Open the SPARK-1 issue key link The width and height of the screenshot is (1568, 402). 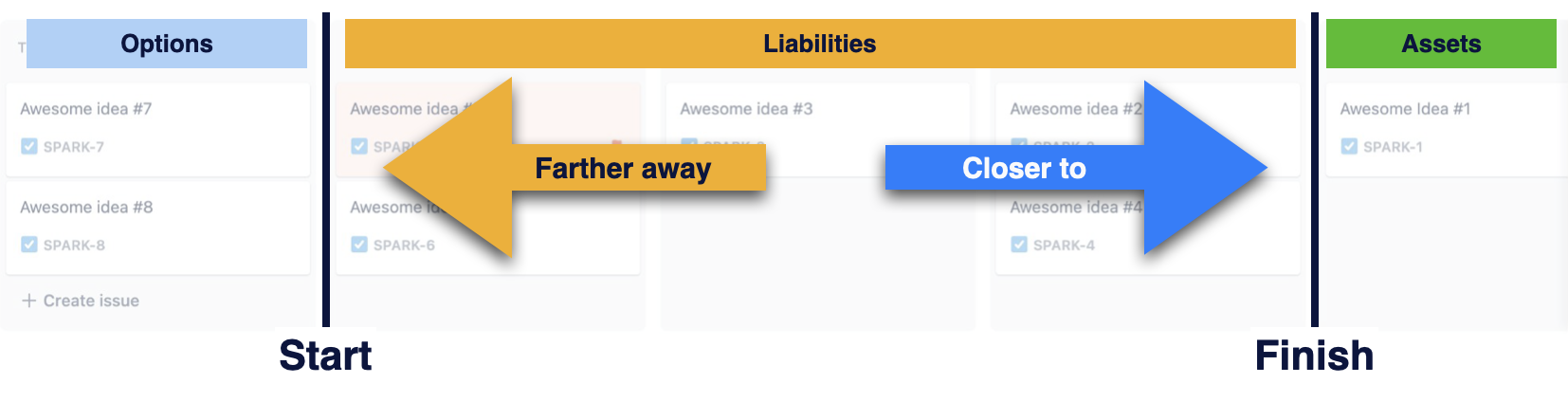[1393, 147]
